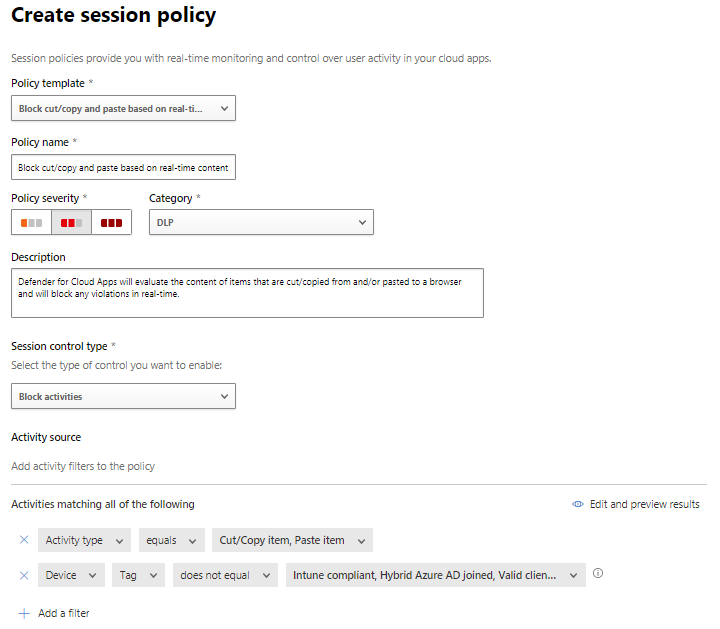Change the does not equal operator
Viewport: 720px width, 629px height.
coord(224,575)
